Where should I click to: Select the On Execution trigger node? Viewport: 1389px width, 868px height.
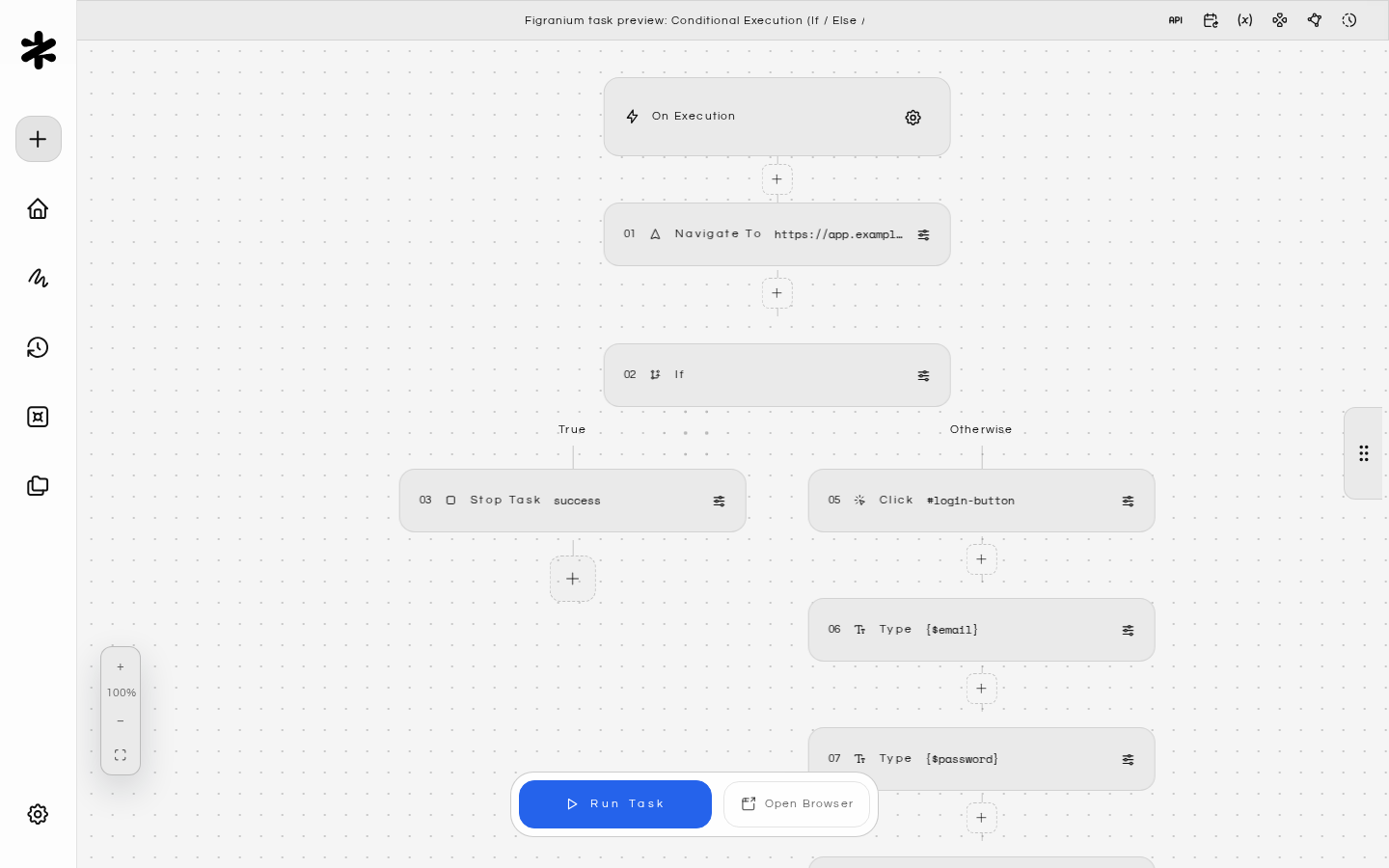click(x=777, y=117)
